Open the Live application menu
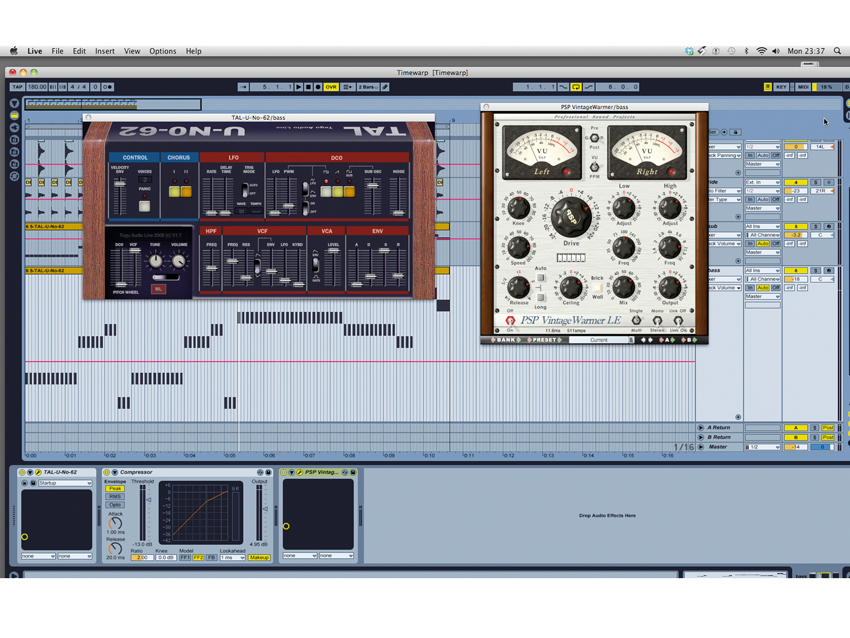Image resolution: width=850 pixels, height=638 pixels. coord(35,51)
